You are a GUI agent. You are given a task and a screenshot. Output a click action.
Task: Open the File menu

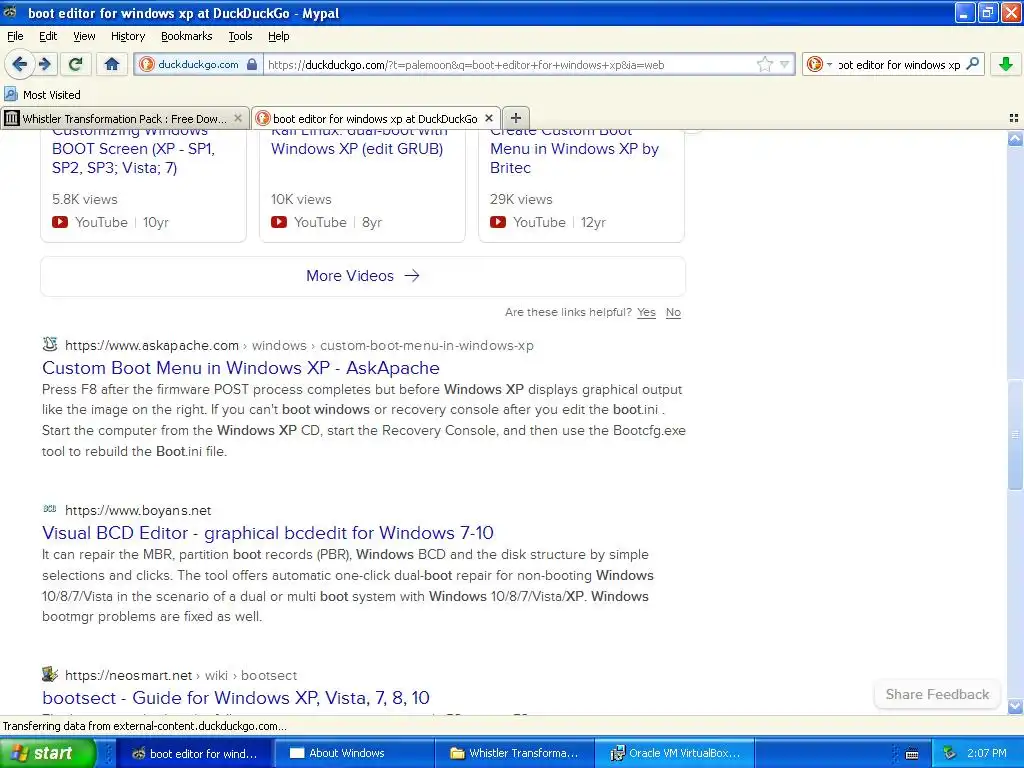[15, 36]
